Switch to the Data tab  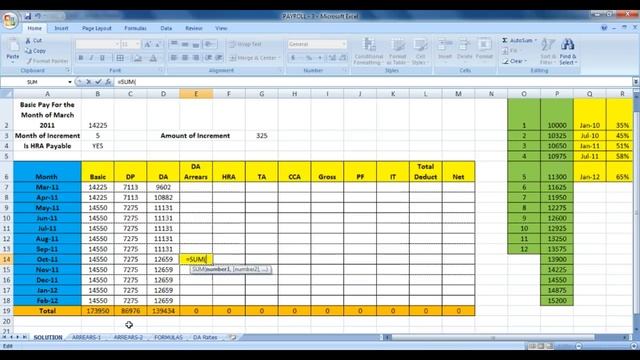click(x=166, y=28)
